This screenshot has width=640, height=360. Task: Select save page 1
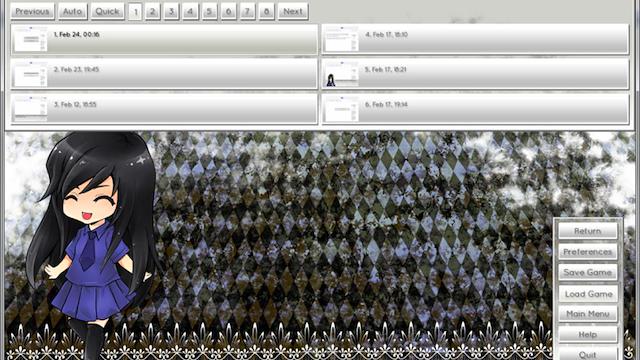tap(135, 11)
